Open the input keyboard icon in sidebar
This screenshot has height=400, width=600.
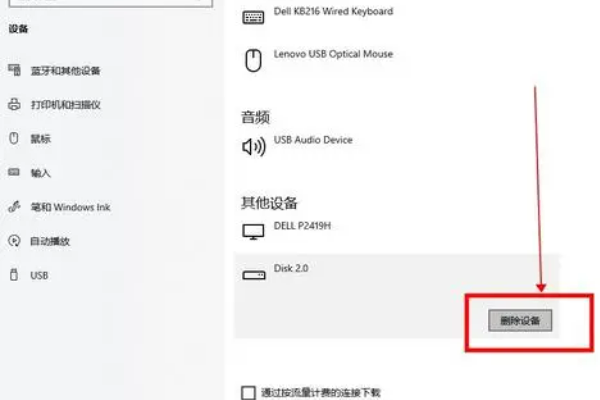[14, 172]
